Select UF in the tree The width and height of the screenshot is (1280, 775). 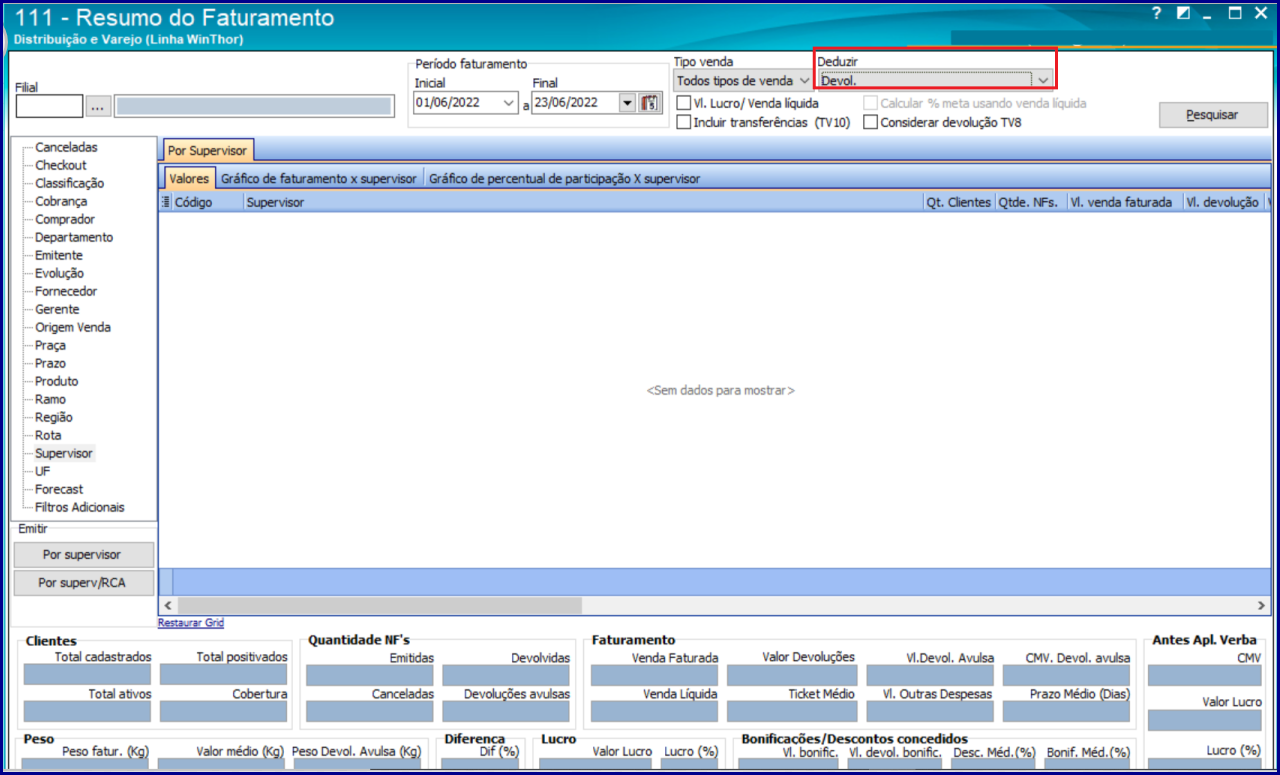(42, 471)
